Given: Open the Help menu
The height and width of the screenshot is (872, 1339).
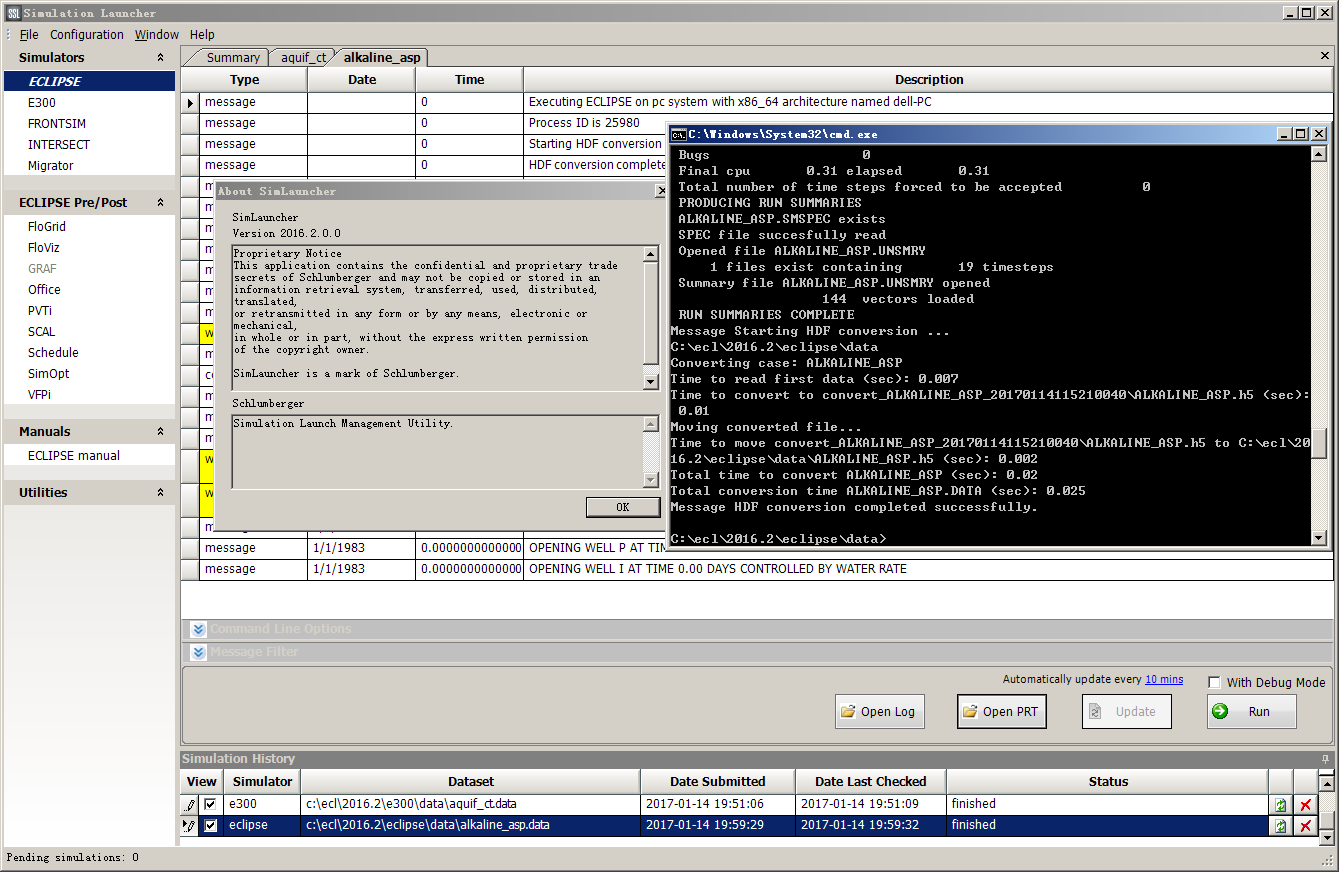Looking at the screenshot, I should (202, 34).
